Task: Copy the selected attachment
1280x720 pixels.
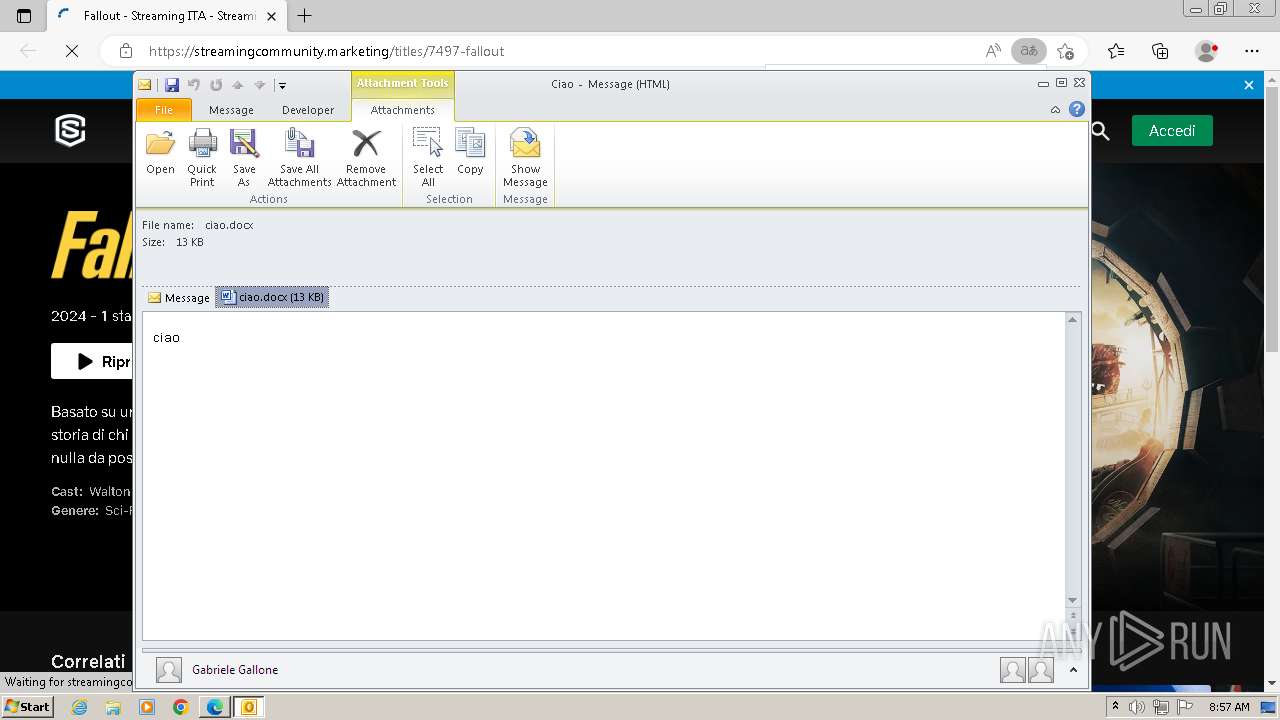Action: [470, 153]
